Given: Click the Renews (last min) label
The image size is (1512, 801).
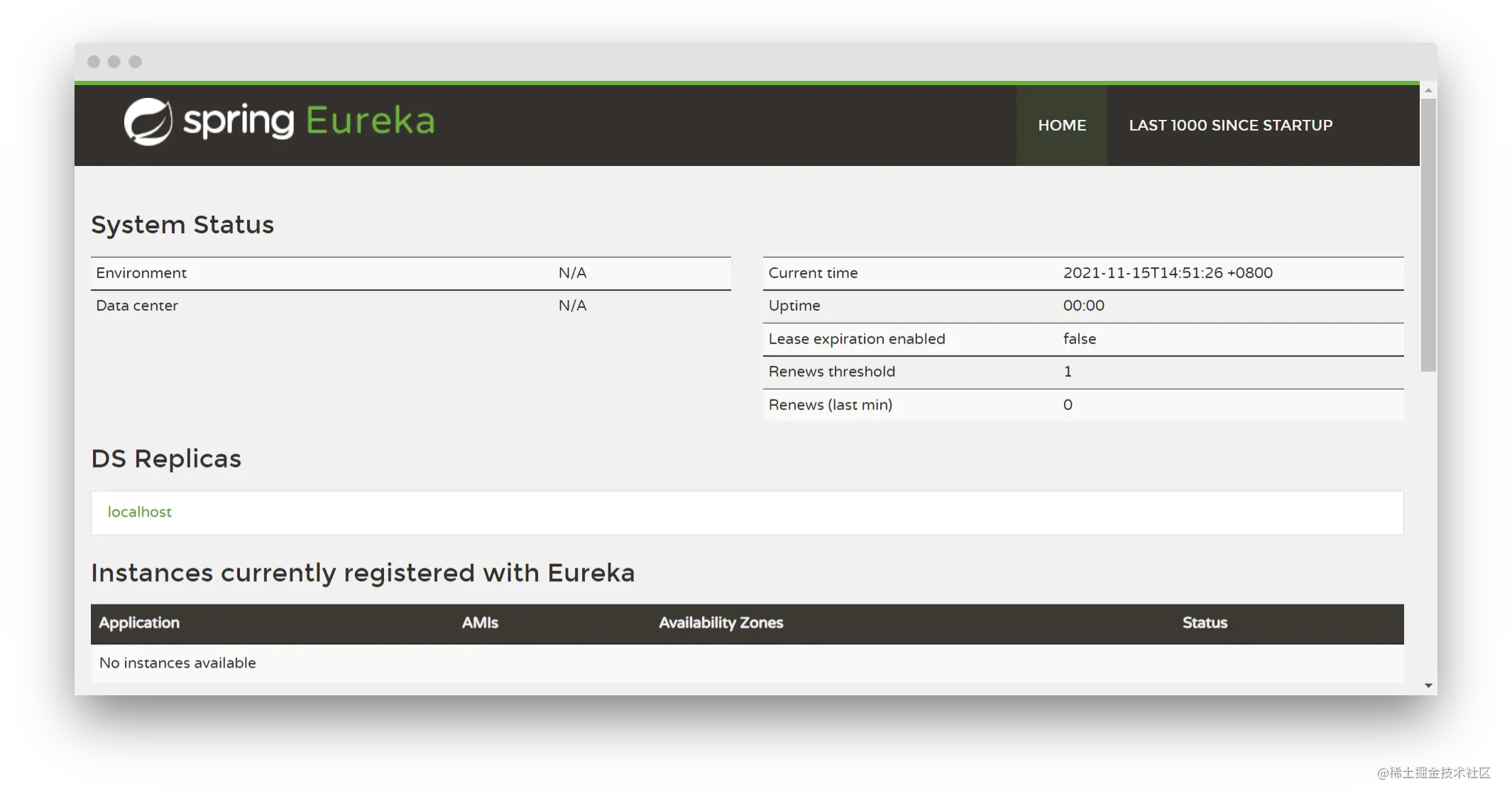Looking at the screenshot, I should tap(830, 405).
